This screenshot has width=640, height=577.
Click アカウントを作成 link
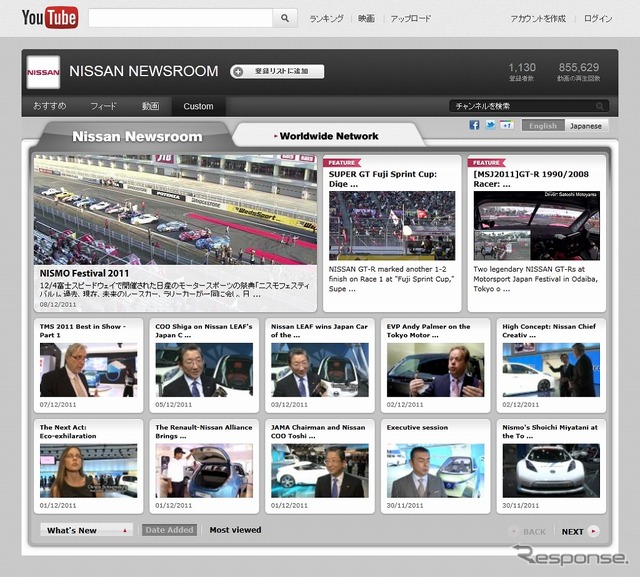click(538, 19)
